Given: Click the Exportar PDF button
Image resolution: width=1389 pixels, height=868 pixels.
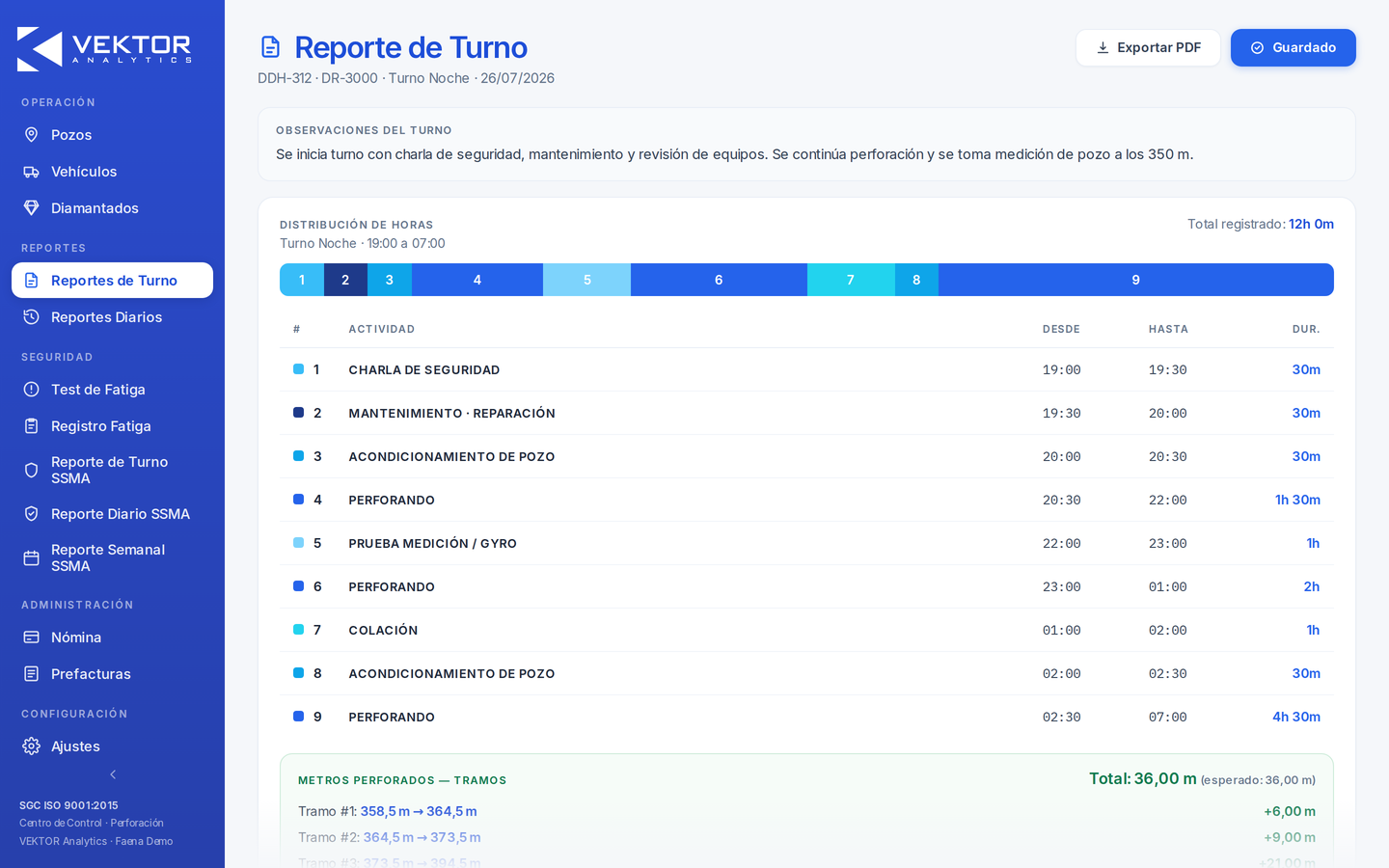Looking at the screenshot, I should (x=1148, y=47).
